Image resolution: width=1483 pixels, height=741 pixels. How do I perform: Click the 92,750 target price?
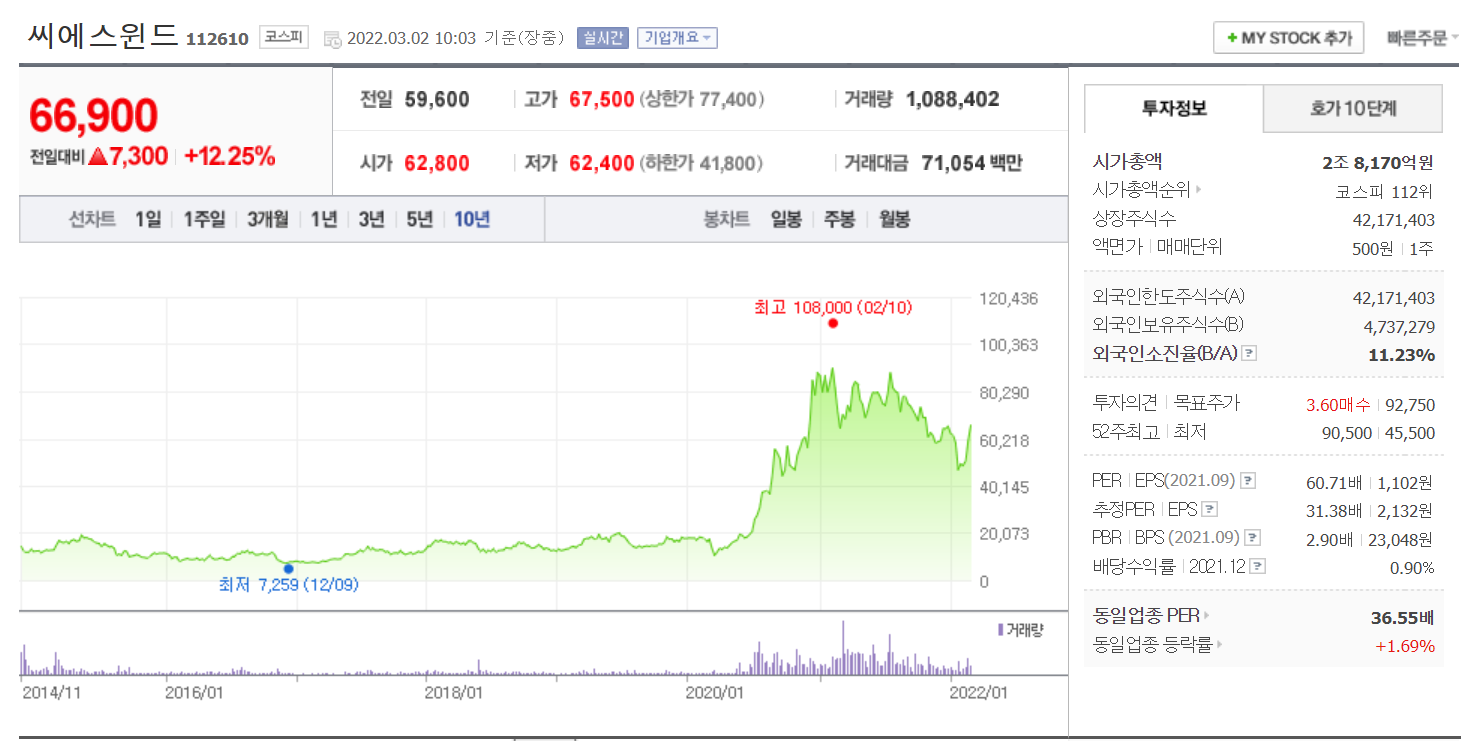click(1410, 405)
